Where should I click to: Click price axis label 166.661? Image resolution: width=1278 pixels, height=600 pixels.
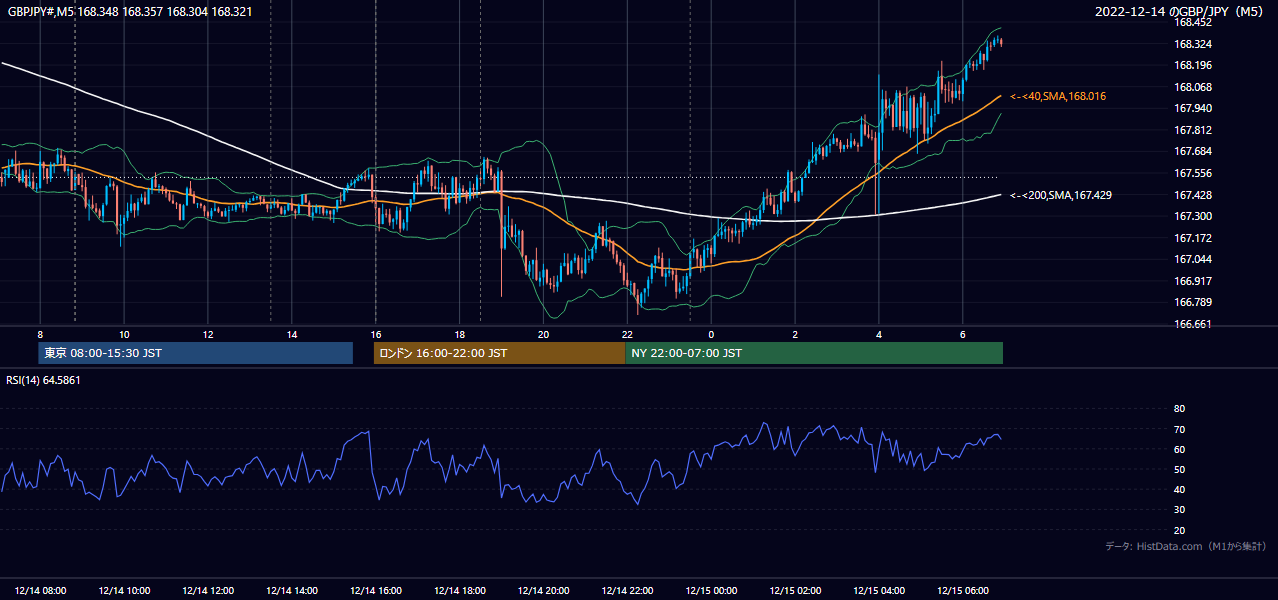(x=1192, y=324)
